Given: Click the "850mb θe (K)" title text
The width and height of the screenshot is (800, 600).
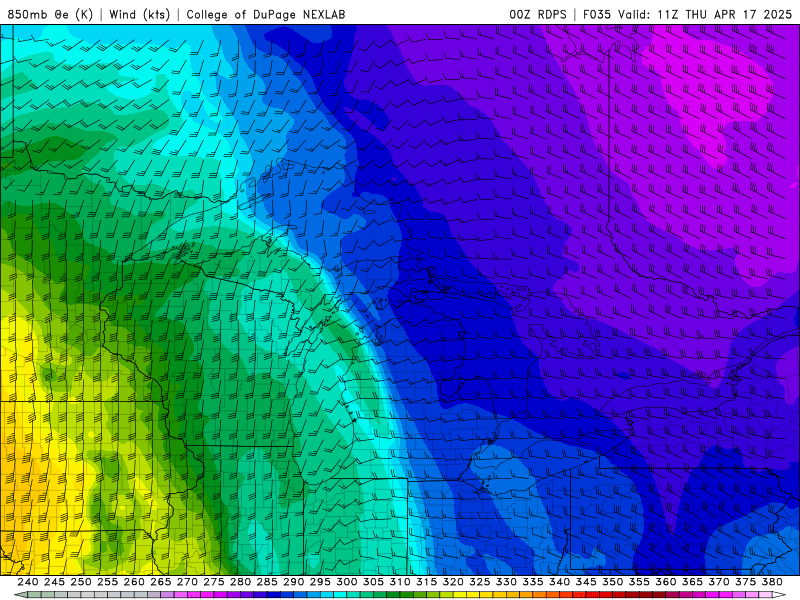Looking at the screenshot, I should (x=50, y=14).
